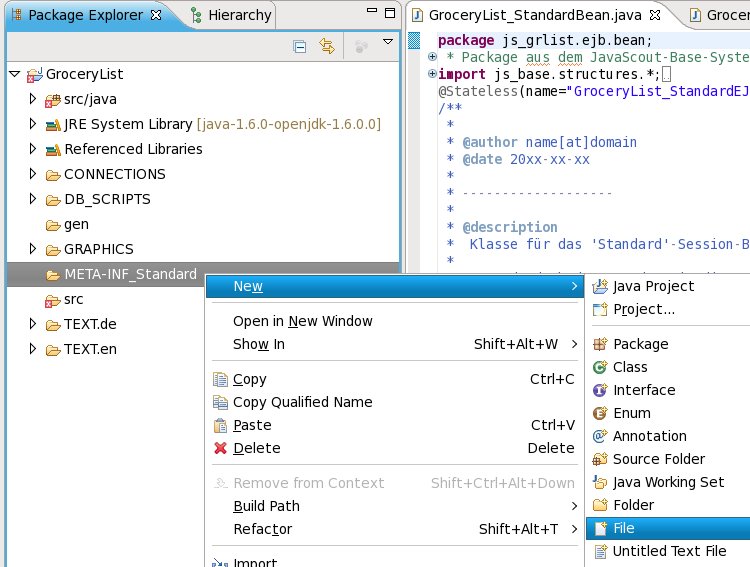Choose File from the New submenu

624,528
